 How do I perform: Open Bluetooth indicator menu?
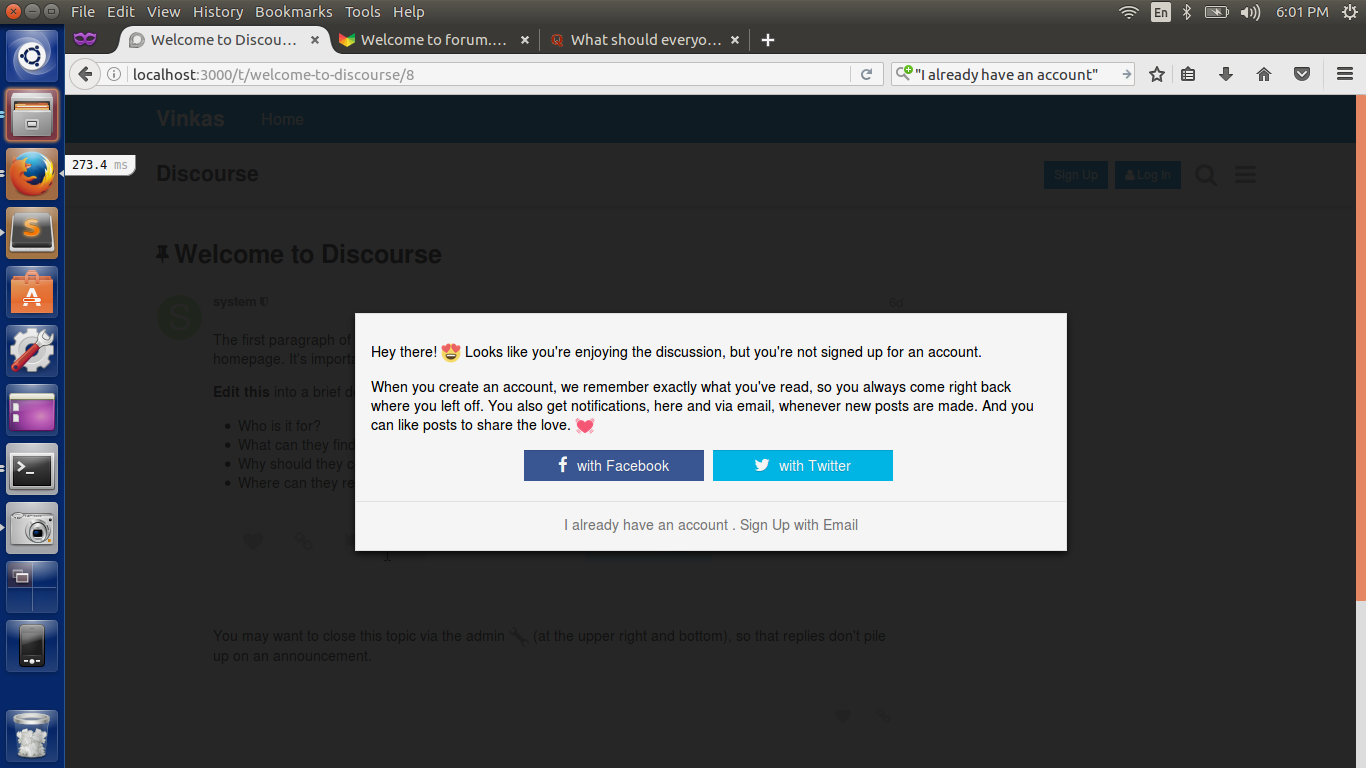tap(1187, 12)
